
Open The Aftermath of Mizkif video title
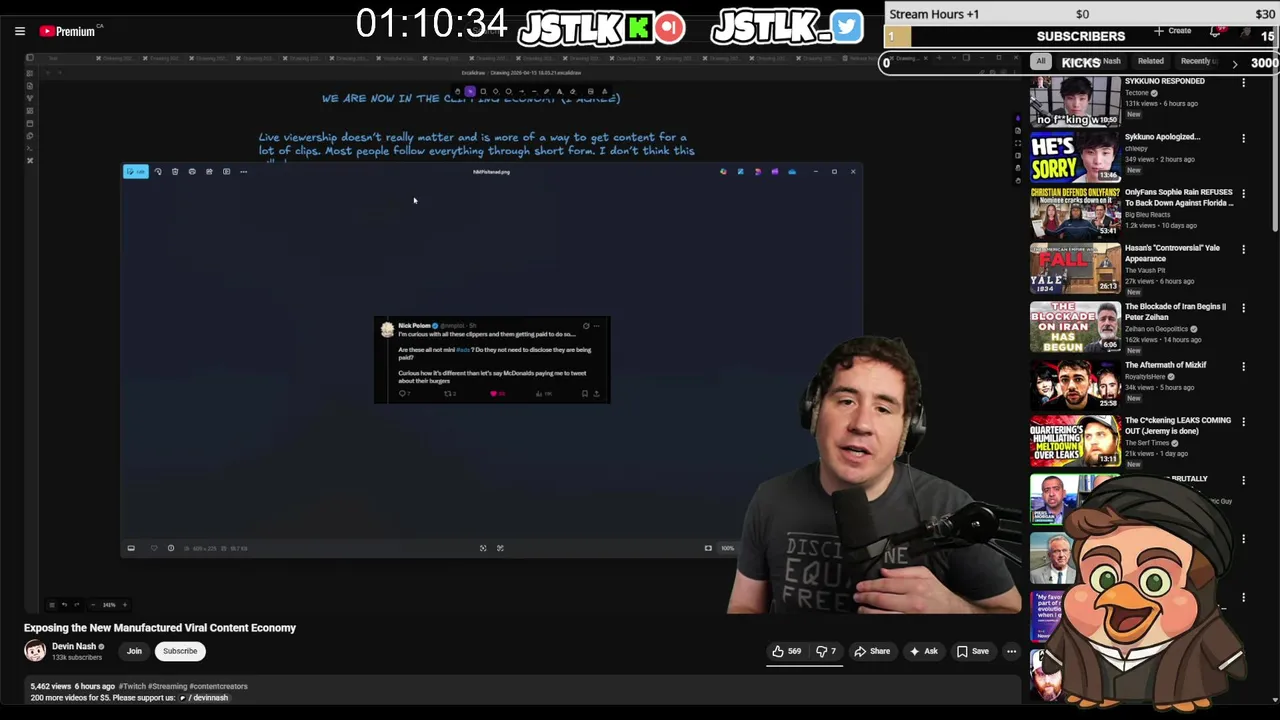tap(1165, 365)
